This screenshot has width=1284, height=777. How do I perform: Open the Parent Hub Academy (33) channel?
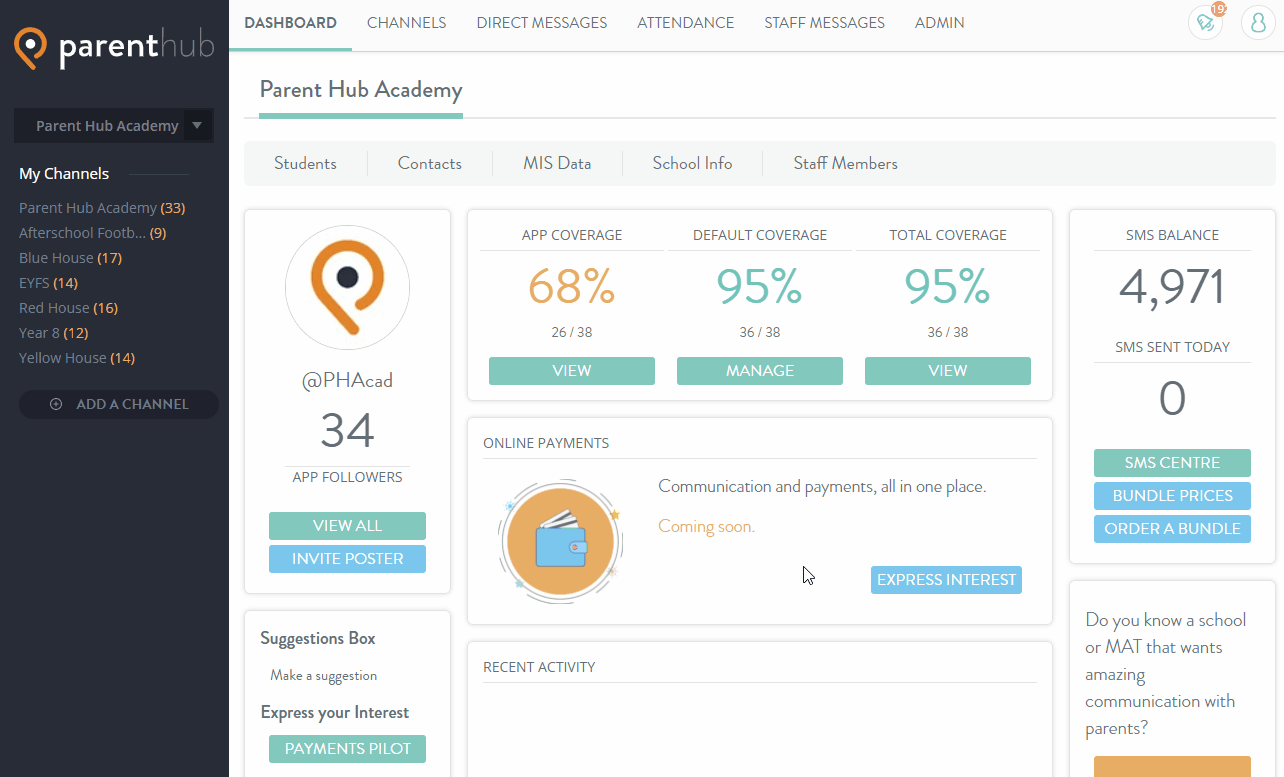[102, 208]
